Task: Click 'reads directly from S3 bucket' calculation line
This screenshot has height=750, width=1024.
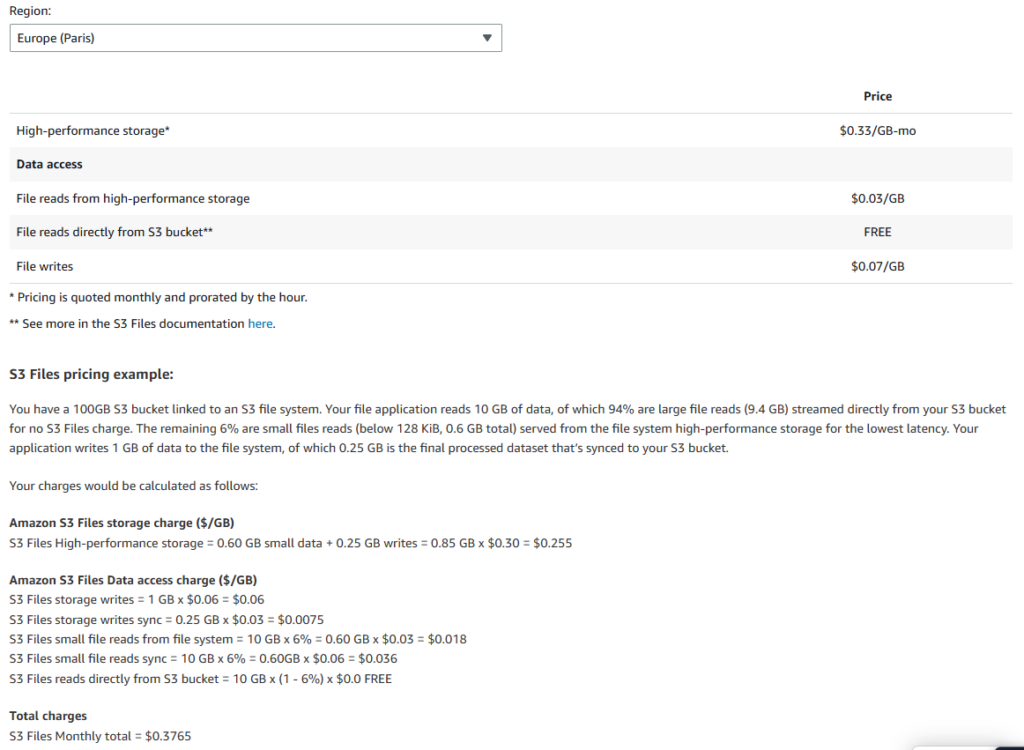Action: [x=200, y=679]
